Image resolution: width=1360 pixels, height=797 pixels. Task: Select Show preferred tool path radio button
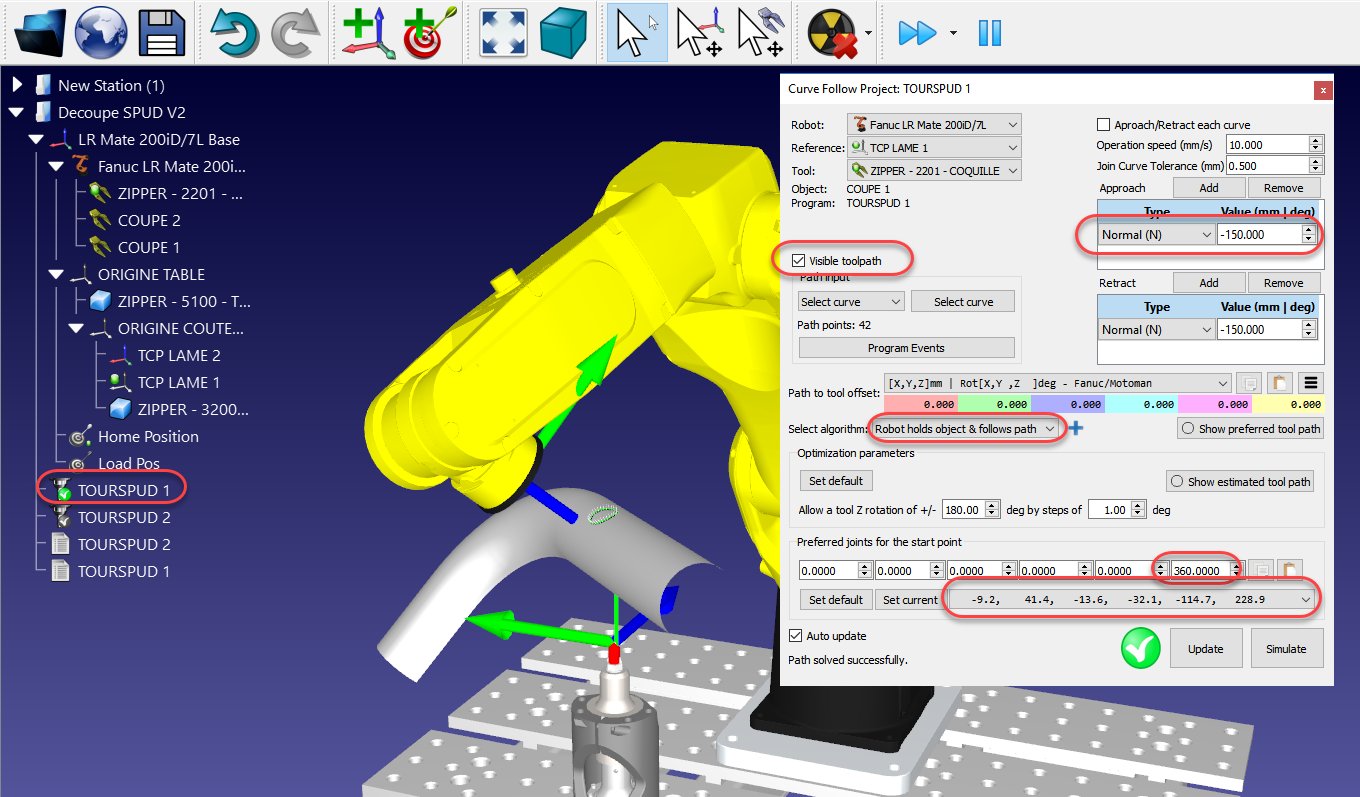point(1188,429)
